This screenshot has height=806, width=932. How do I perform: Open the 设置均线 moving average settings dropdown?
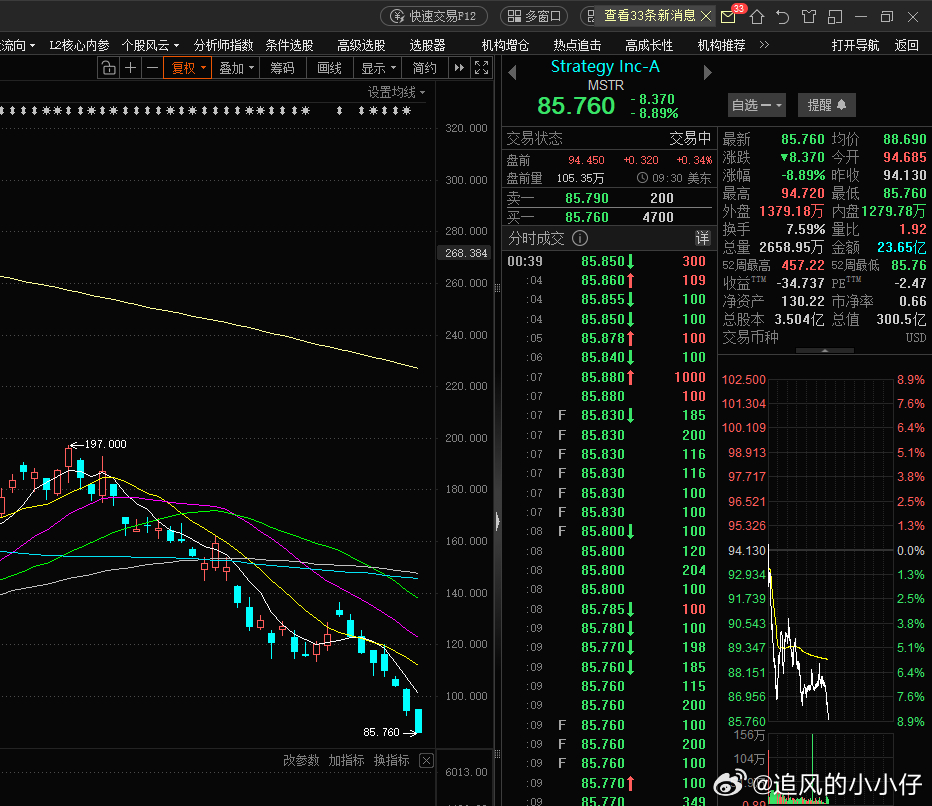(396, 92)
